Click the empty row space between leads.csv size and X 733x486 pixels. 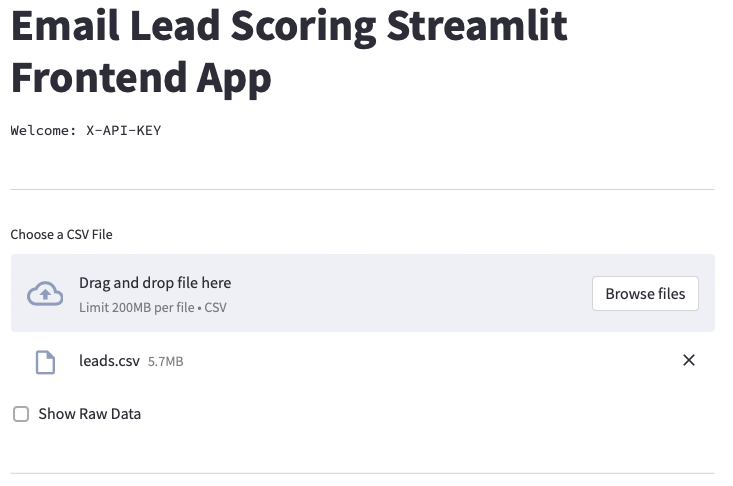(430, 361)
